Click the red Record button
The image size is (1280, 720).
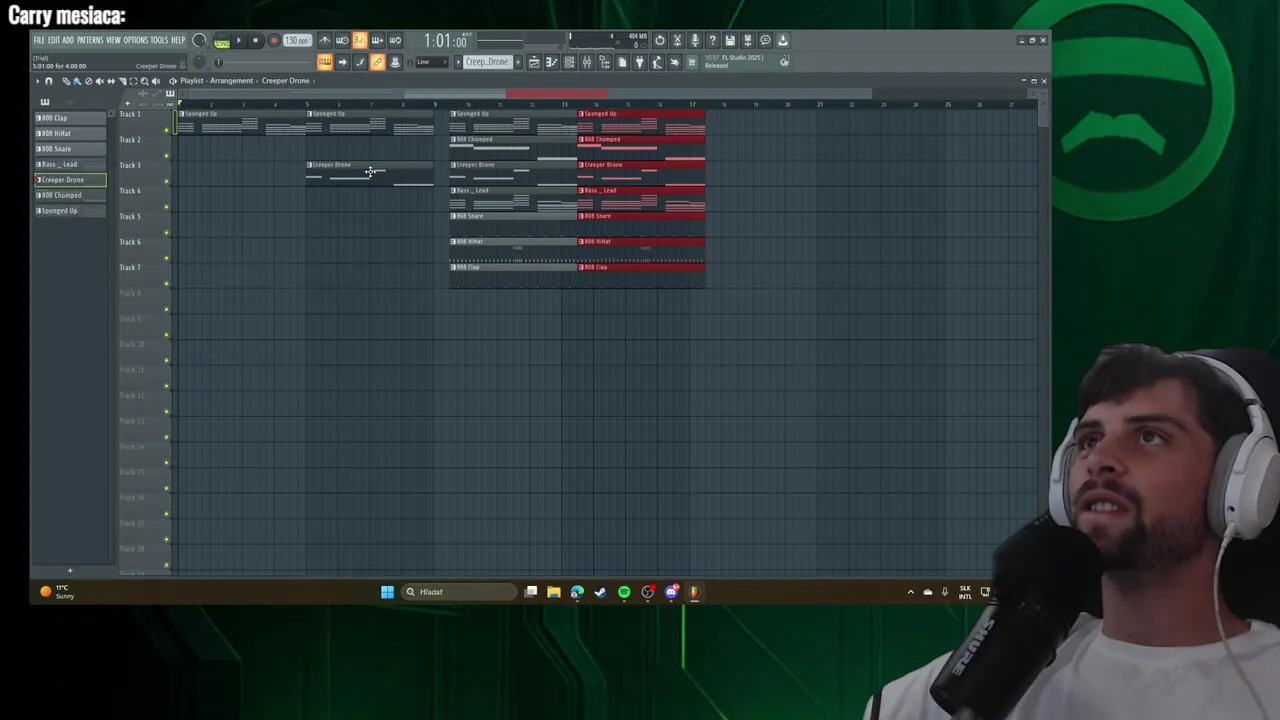pyautogui.click(x=274, y=41)
